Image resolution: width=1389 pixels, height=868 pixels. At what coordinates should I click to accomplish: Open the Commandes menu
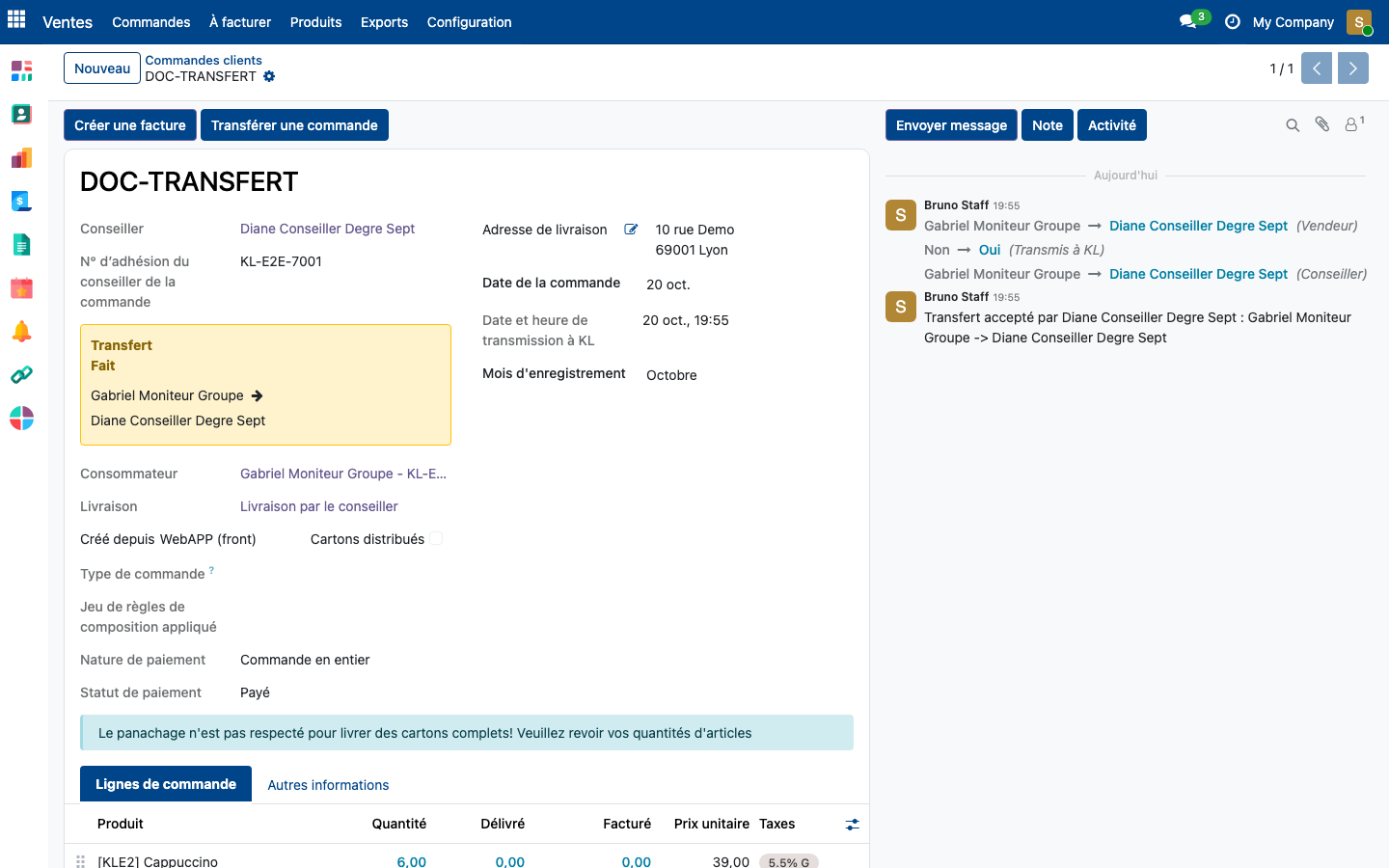(x=151, y=22)
